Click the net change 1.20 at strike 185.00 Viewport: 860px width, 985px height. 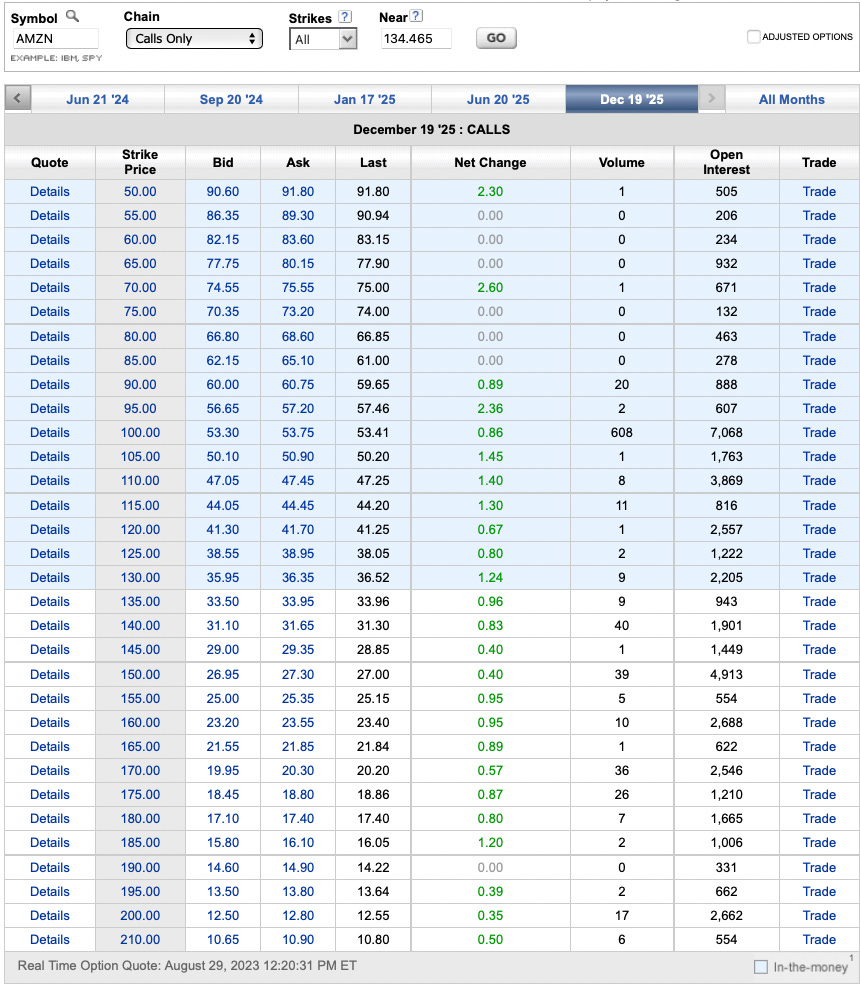pos(490,842)
